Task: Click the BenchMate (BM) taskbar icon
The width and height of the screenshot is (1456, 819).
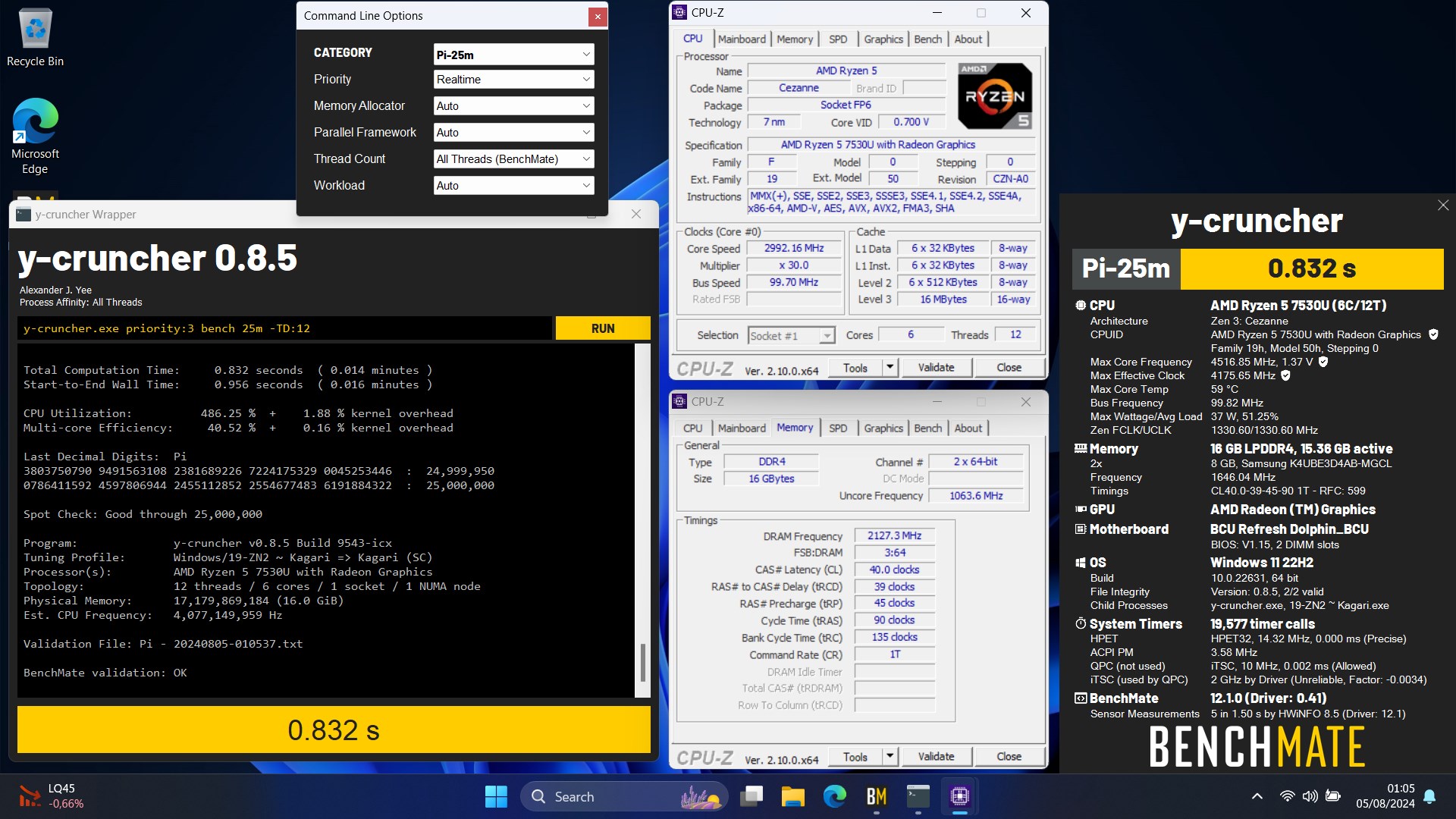Action: pos(877,796)
